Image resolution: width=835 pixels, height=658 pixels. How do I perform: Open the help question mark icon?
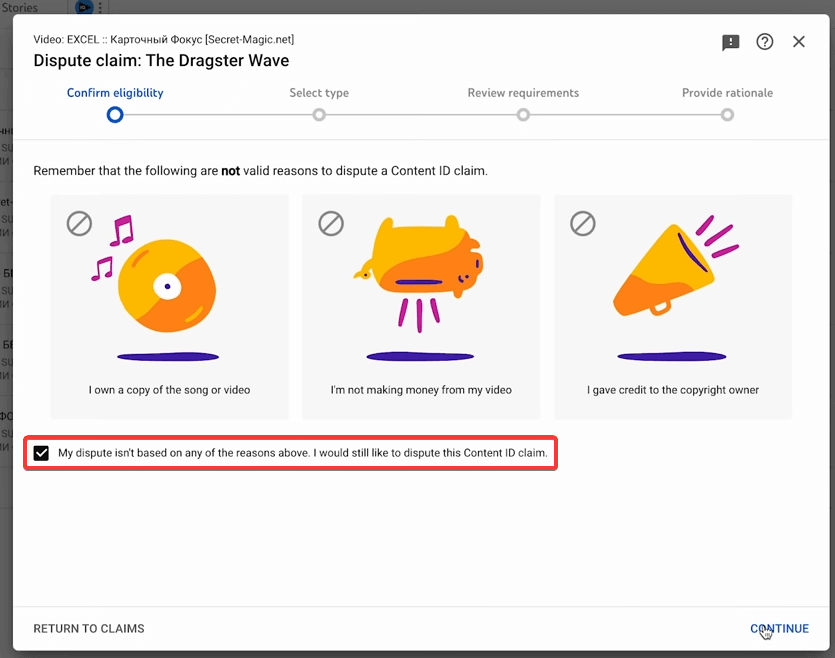pos(764,42)
